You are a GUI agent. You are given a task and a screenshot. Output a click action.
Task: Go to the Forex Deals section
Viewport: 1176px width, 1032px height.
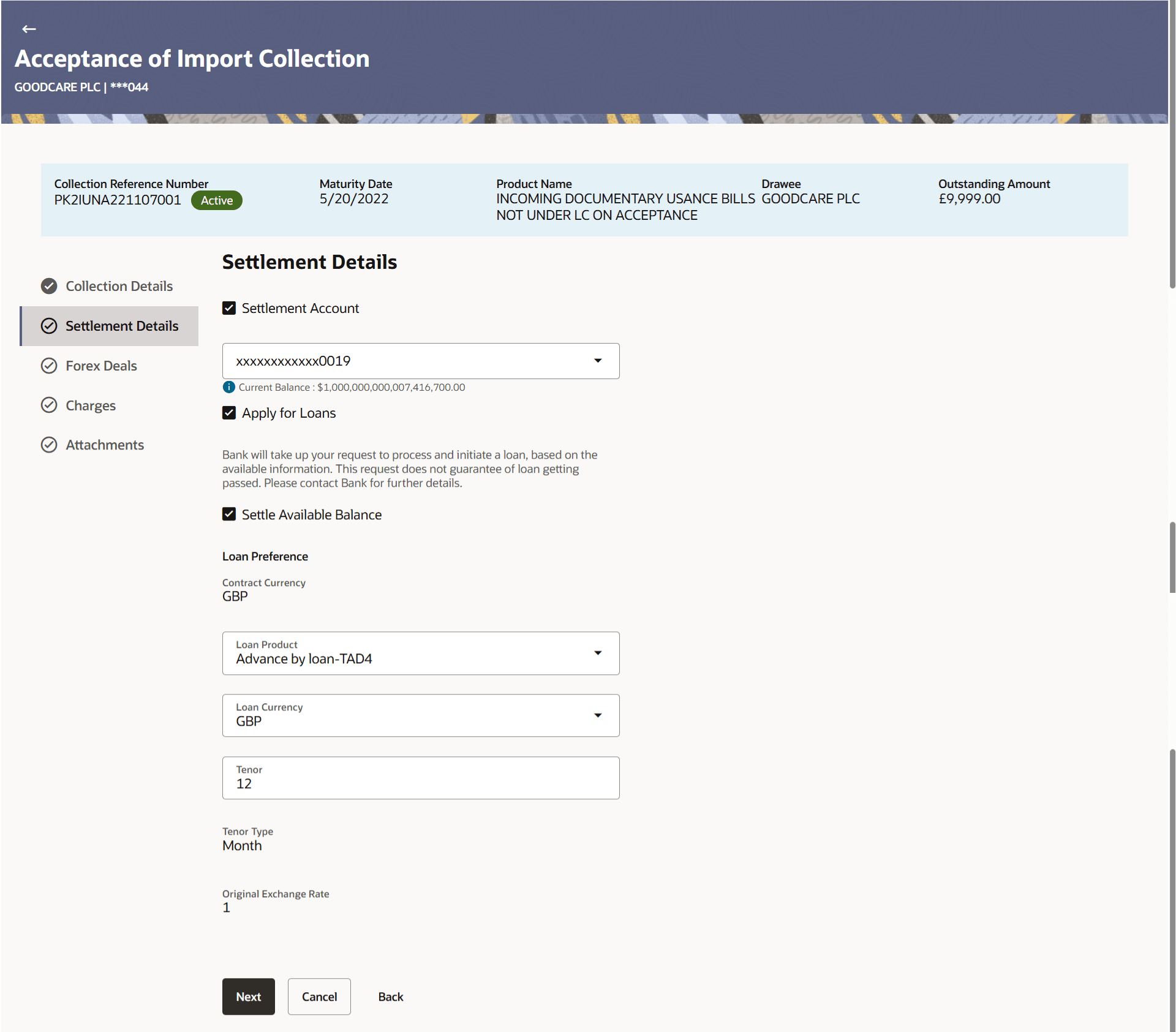click(x=101, y=366)
